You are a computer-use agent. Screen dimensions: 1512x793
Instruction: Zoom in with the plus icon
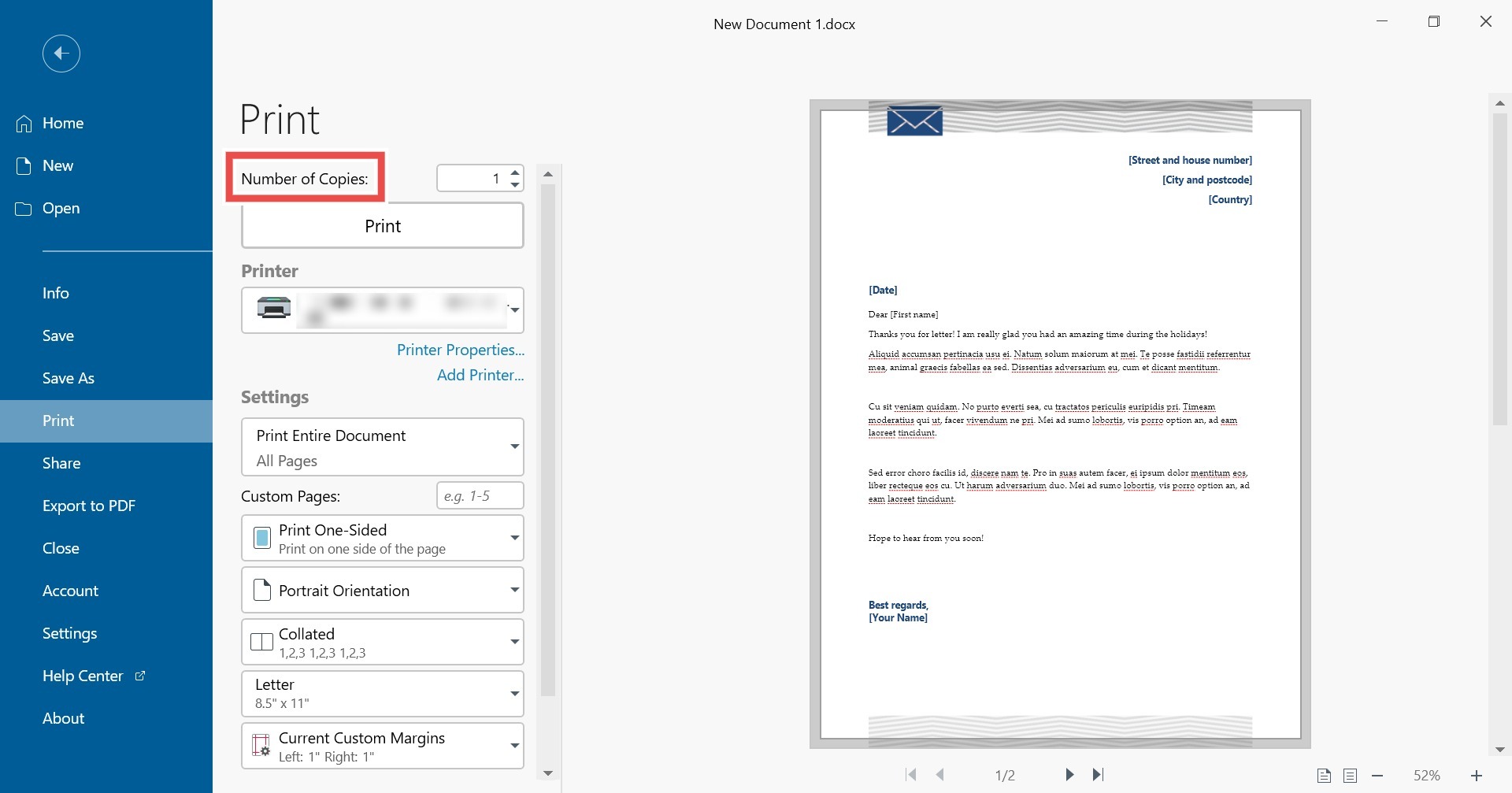pyautogui.click(x=1477, y=776)
